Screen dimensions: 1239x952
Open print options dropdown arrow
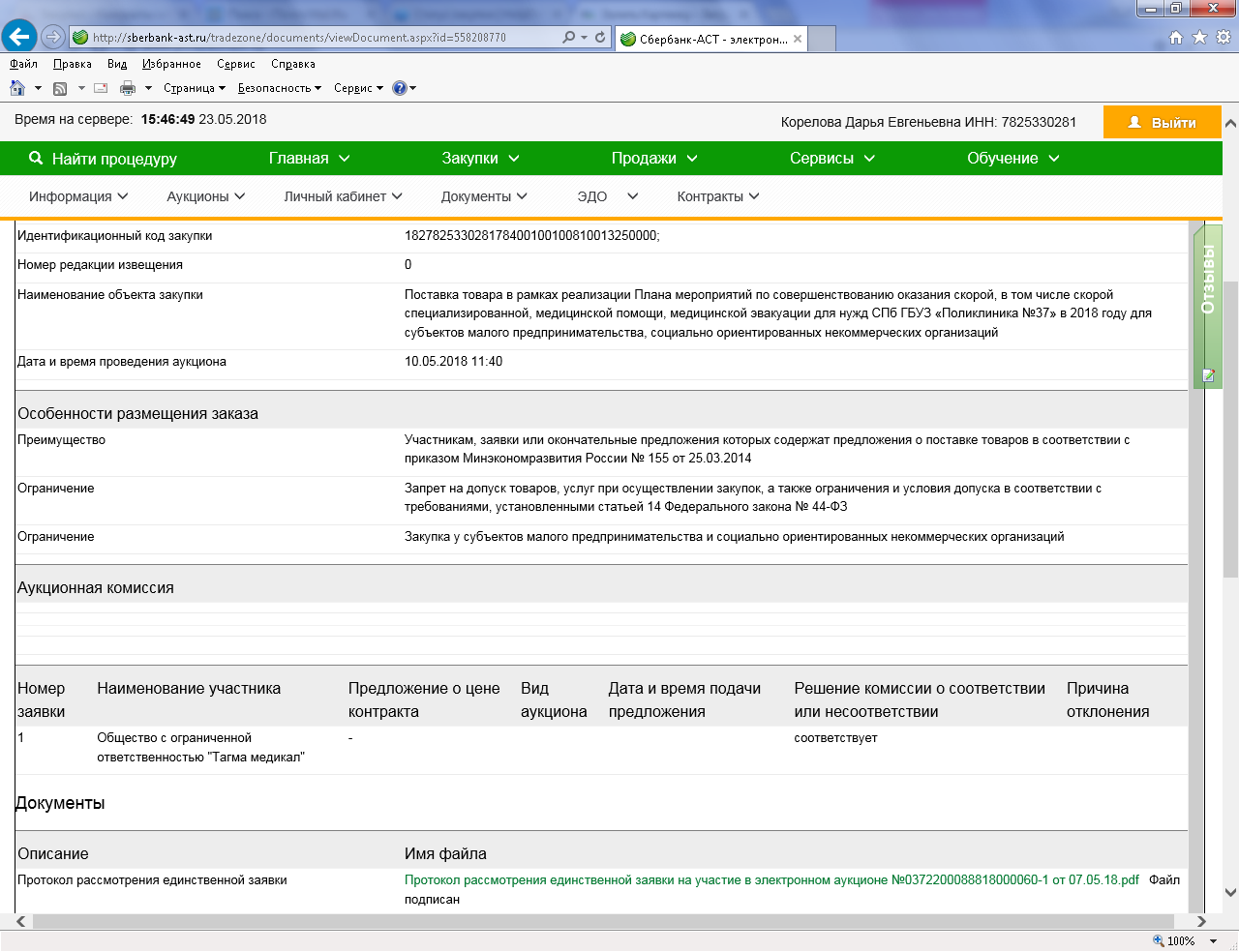click(x=148, y=88)
